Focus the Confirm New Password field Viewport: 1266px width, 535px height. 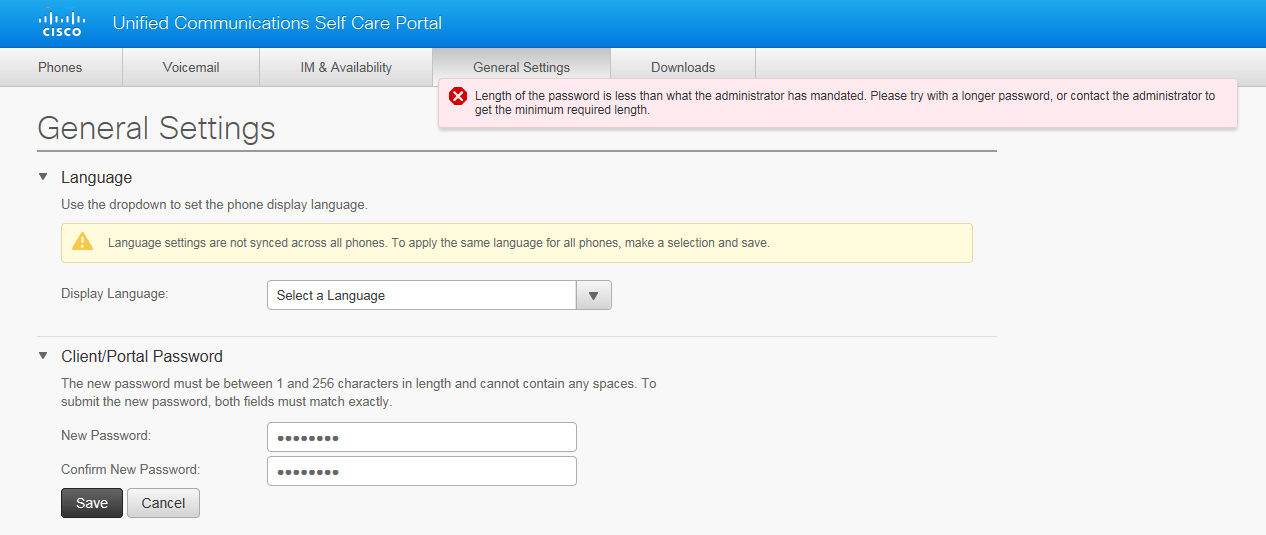(422, 471)
